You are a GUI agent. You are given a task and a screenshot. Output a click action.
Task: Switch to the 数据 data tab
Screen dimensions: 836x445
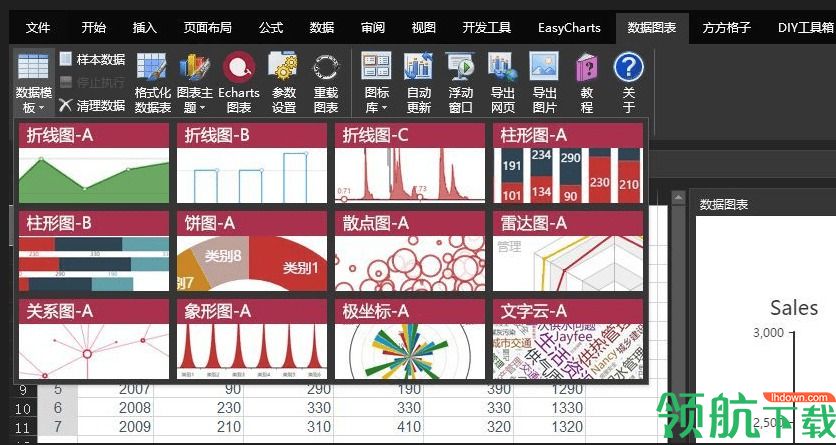(322, 28)
